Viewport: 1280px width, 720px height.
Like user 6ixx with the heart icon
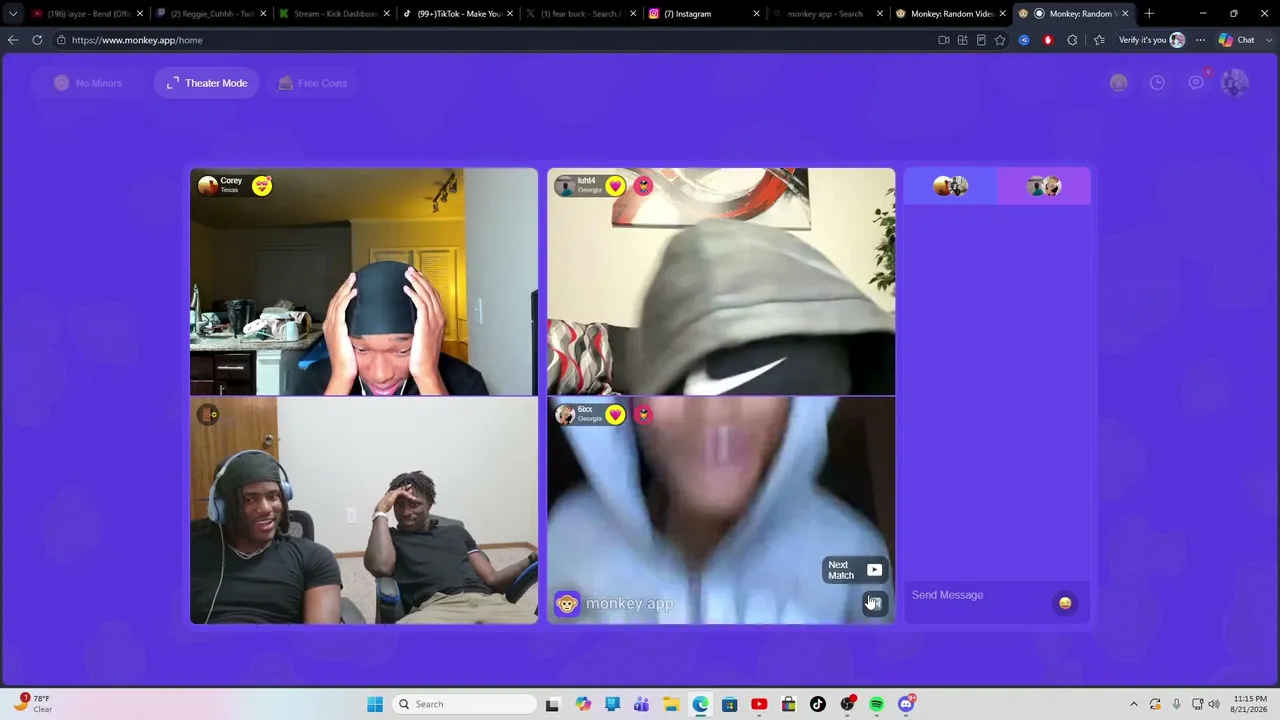click(615, 414)
